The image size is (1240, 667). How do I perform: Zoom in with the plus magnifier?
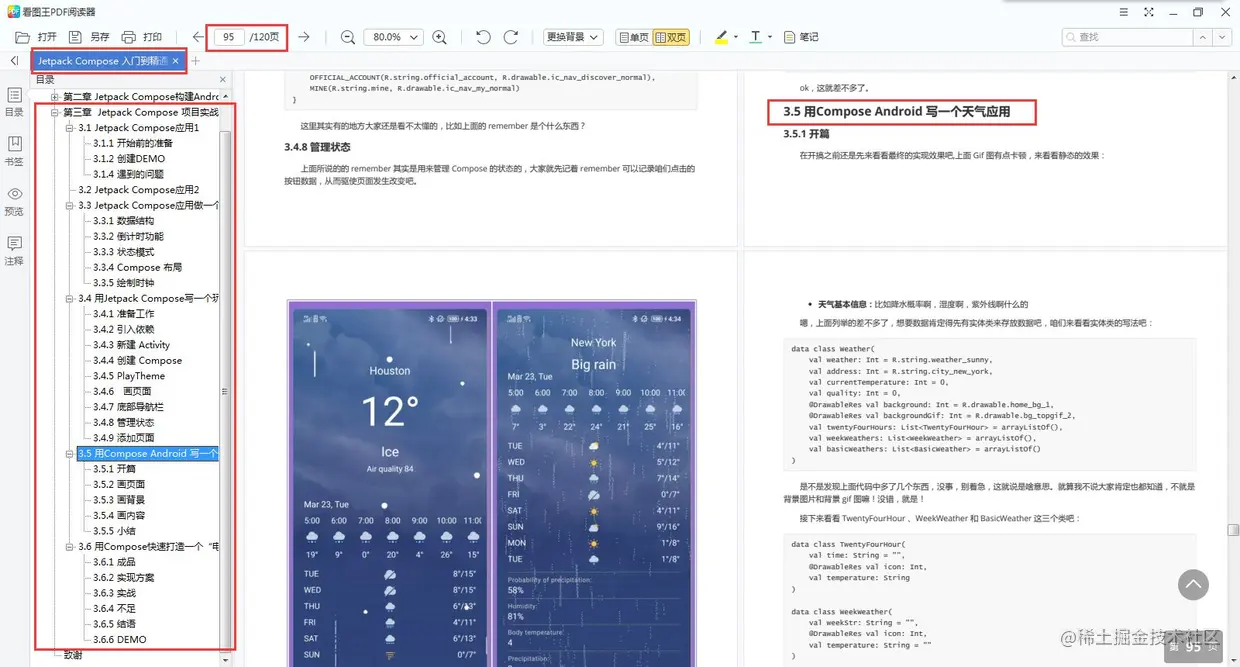click(439, 37)
